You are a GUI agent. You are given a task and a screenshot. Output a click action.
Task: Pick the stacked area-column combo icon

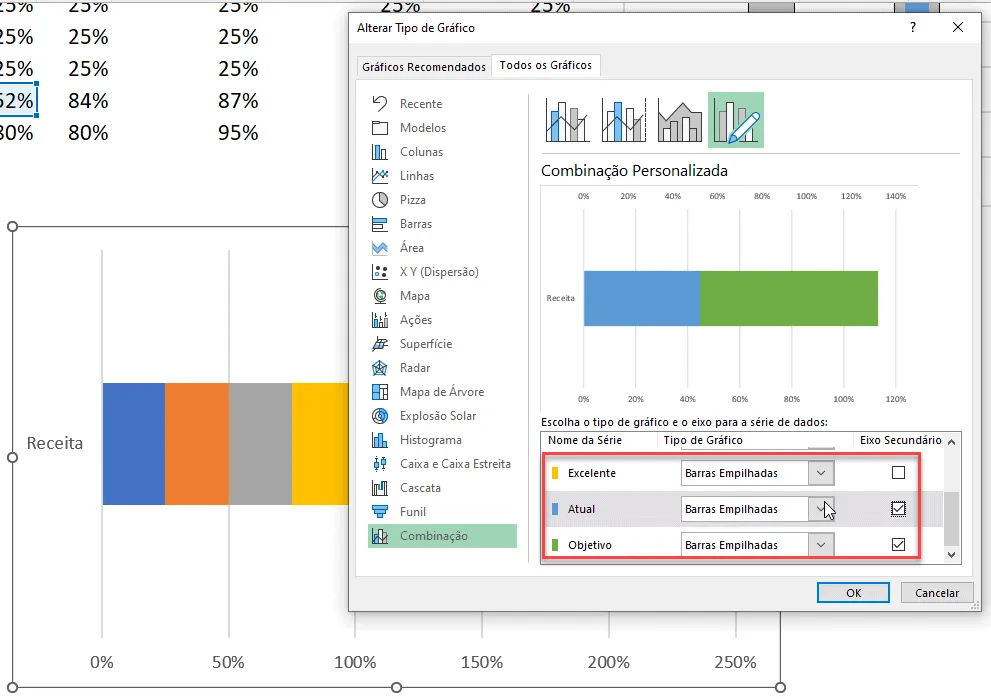pos(679,120)
